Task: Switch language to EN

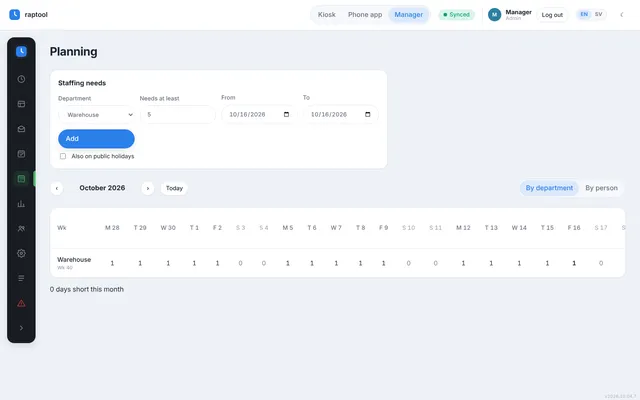Action: (x=584, y=14)
